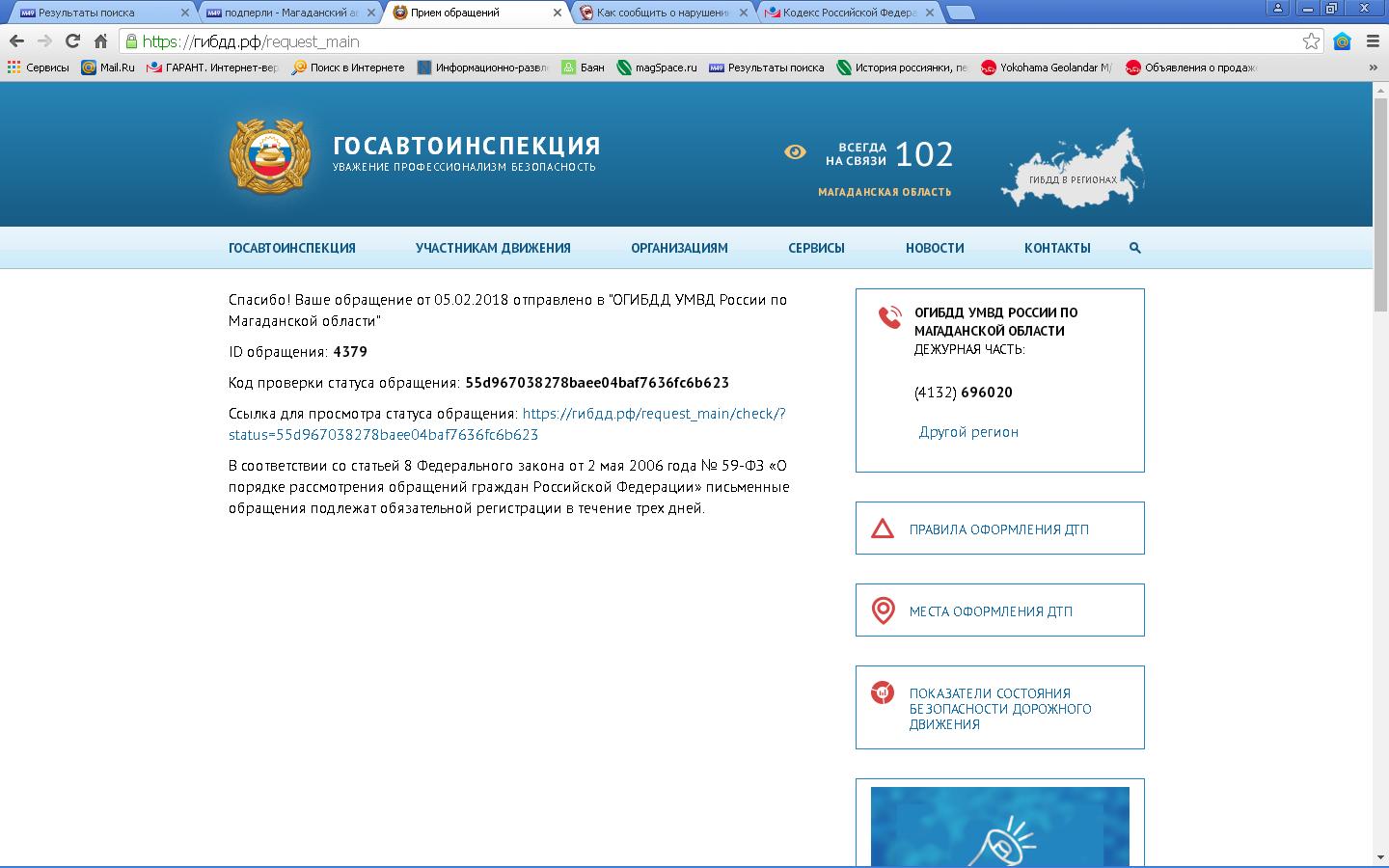Viewport: 1389px width, 868px height.
Task: Go to browser home page icon
Action: 100,41
